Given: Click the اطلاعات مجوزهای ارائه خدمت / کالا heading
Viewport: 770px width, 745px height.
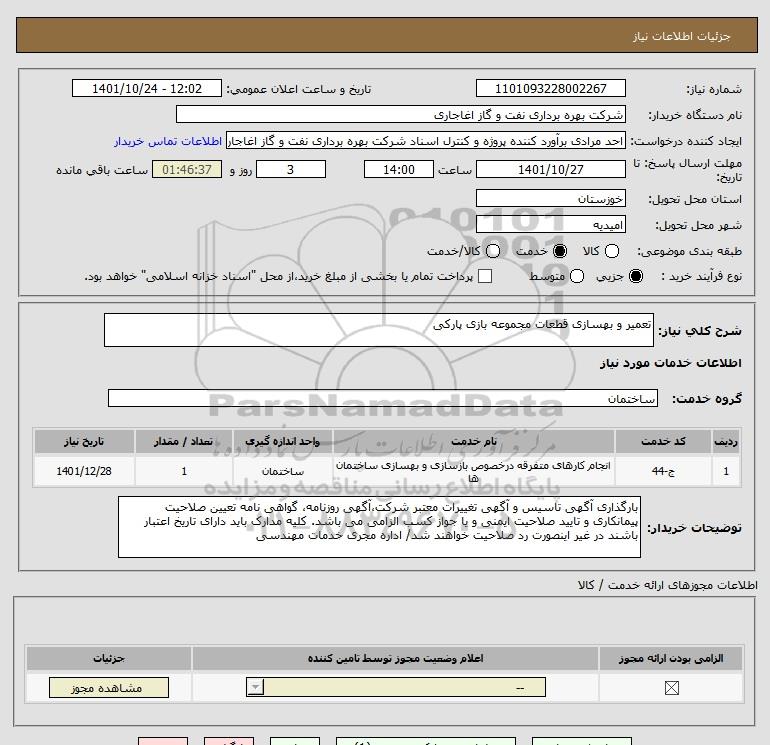Looking at the screenshot, I should [x=668, y=585].
